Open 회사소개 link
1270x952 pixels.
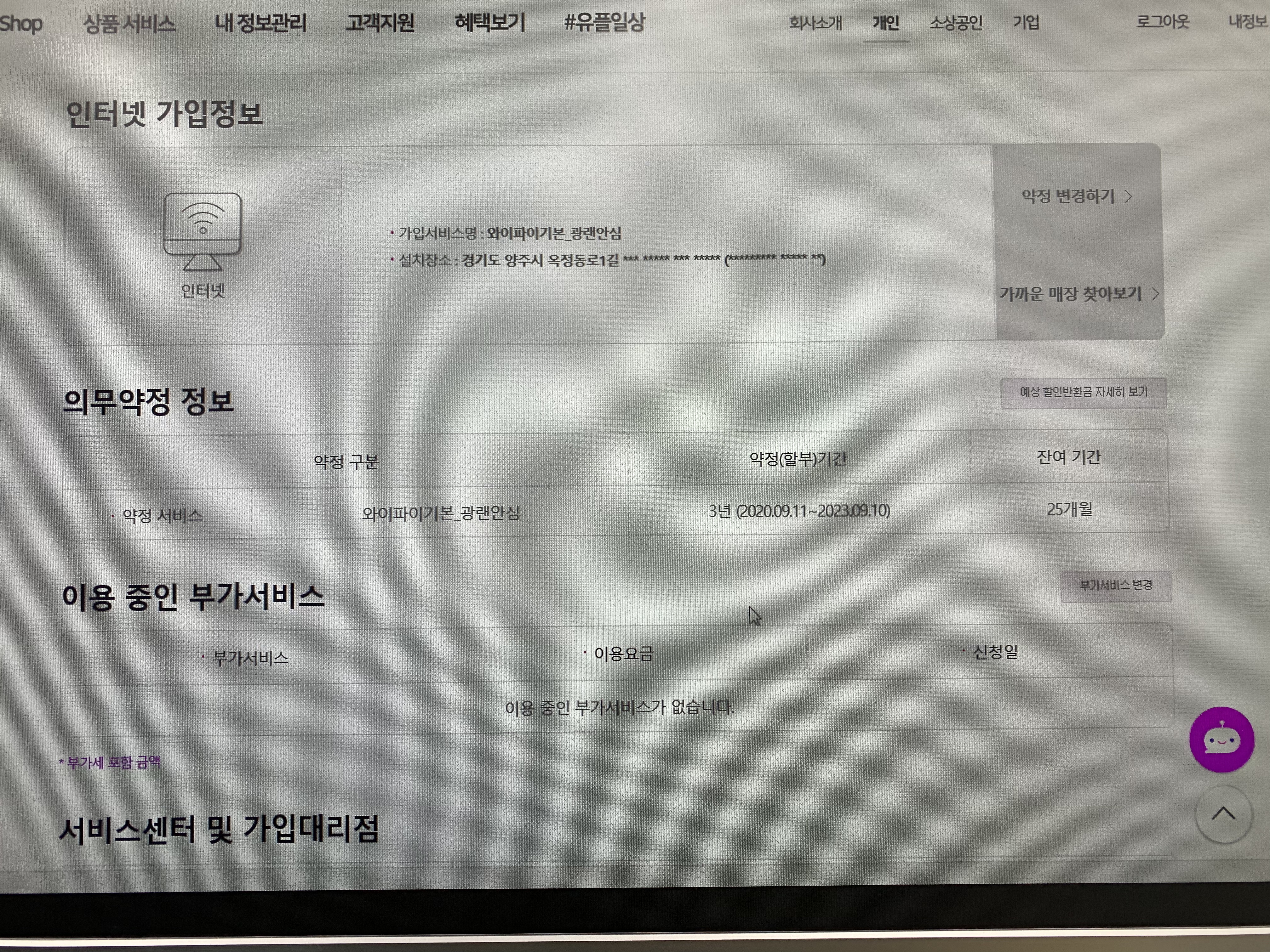coord(815,23)
